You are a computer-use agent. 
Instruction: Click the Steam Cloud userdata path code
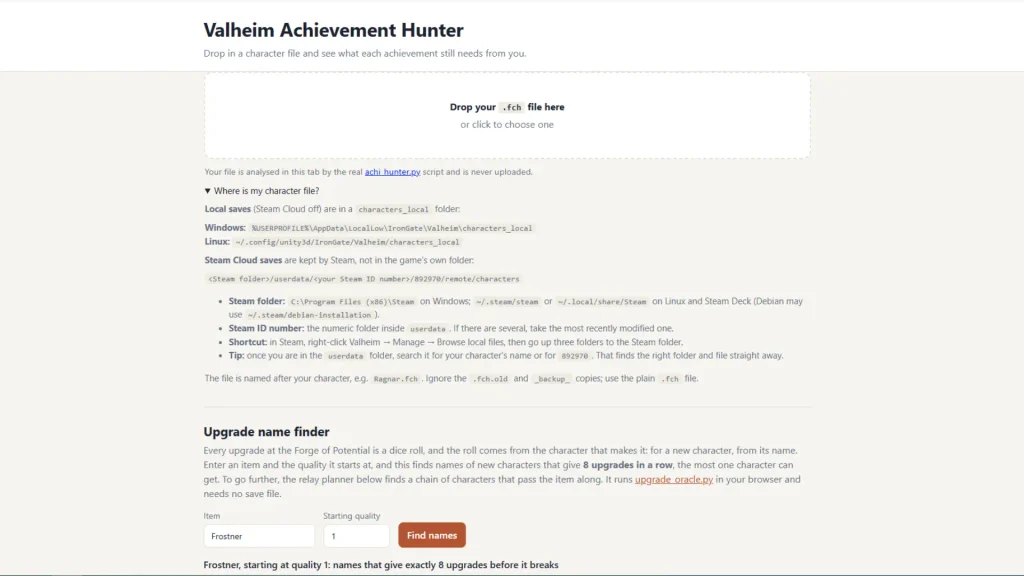[x=364, y=279]
